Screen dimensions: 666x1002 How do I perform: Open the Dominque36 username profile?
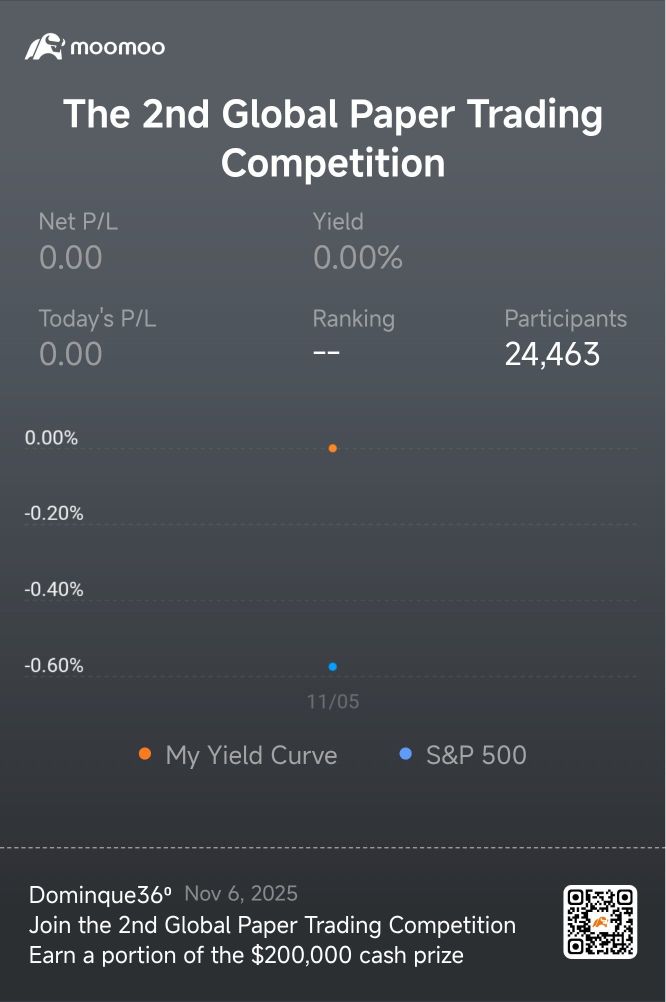pyautogui.click(x=100, y=894)
